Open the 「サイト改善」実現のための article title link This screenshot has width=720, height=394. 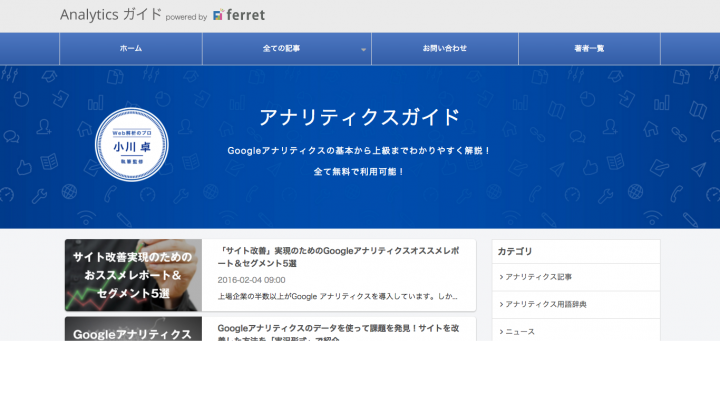coord(338,257)
